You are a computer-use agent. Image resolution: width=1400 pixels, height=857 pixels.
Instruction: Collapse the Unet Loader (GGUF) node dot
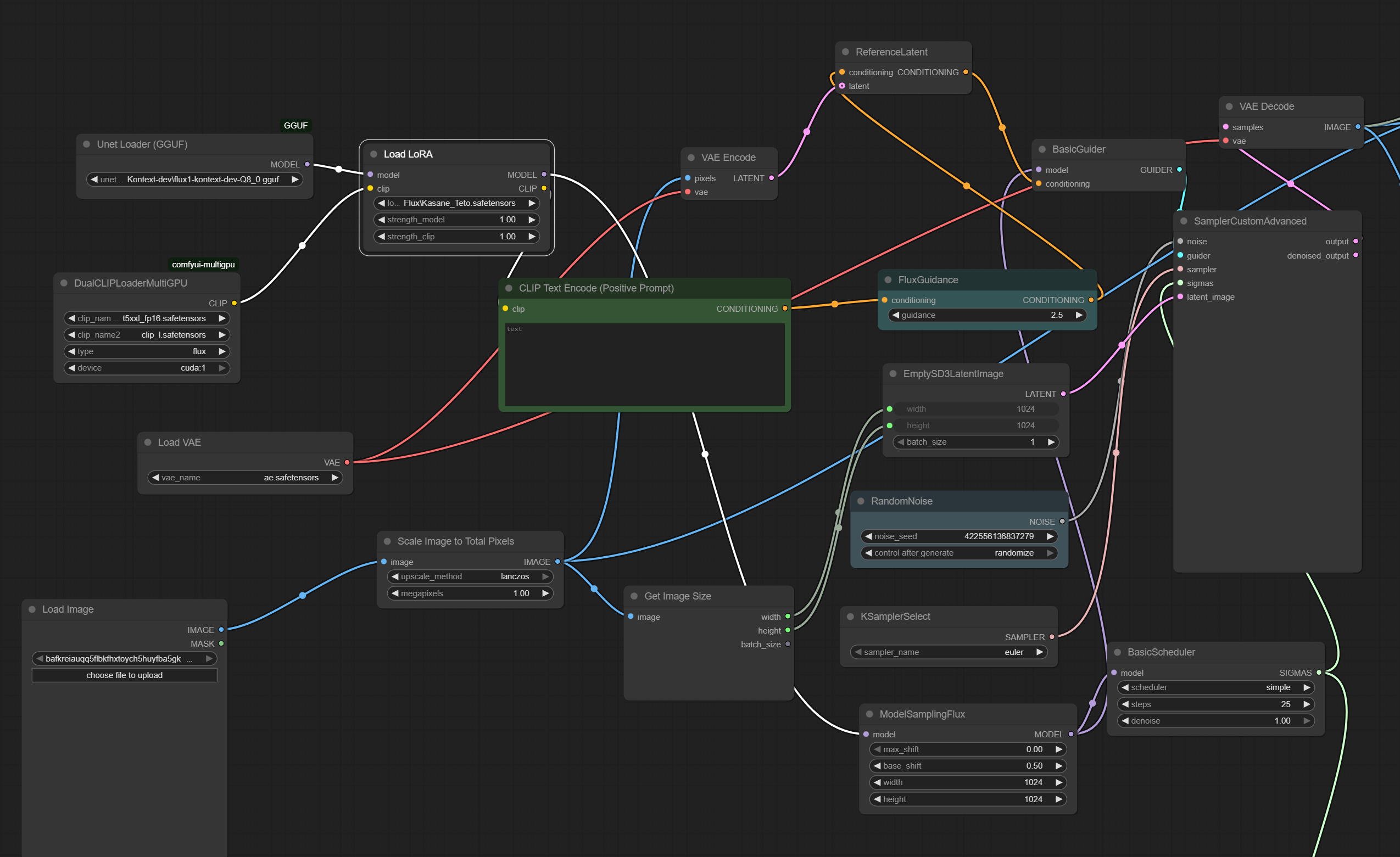click(87, 144)
